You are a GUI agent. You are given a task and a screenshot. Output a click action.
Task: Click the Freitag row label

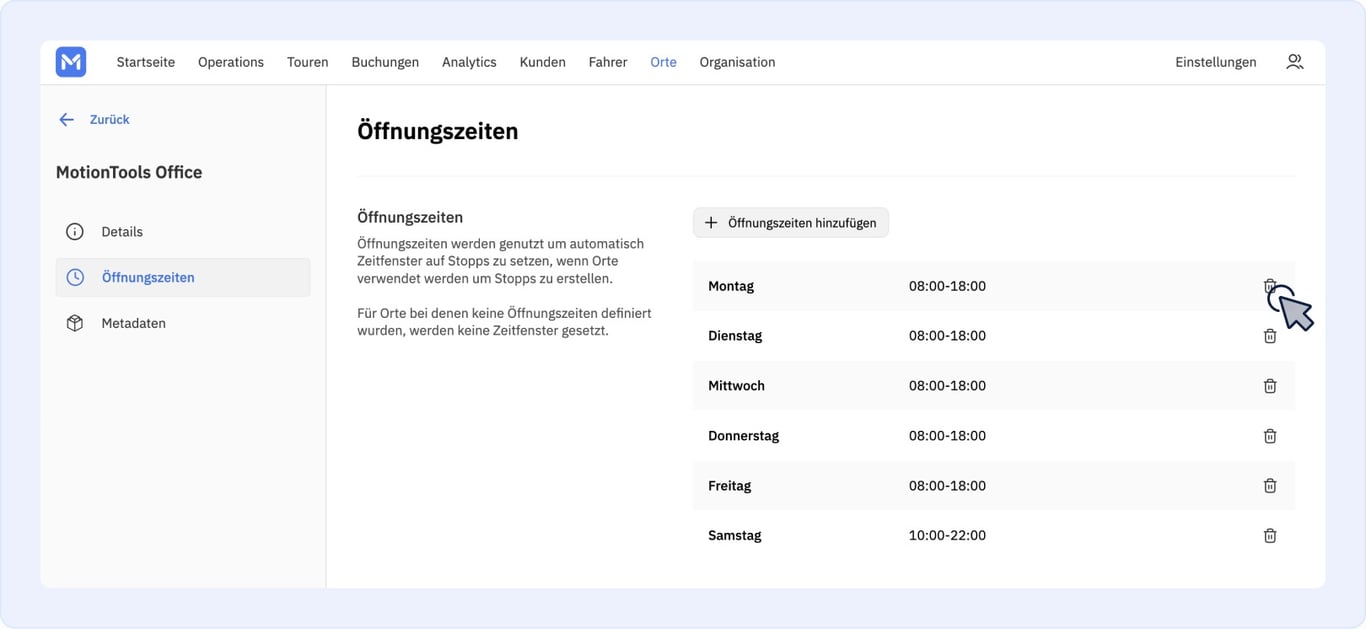tap(729, 486)
